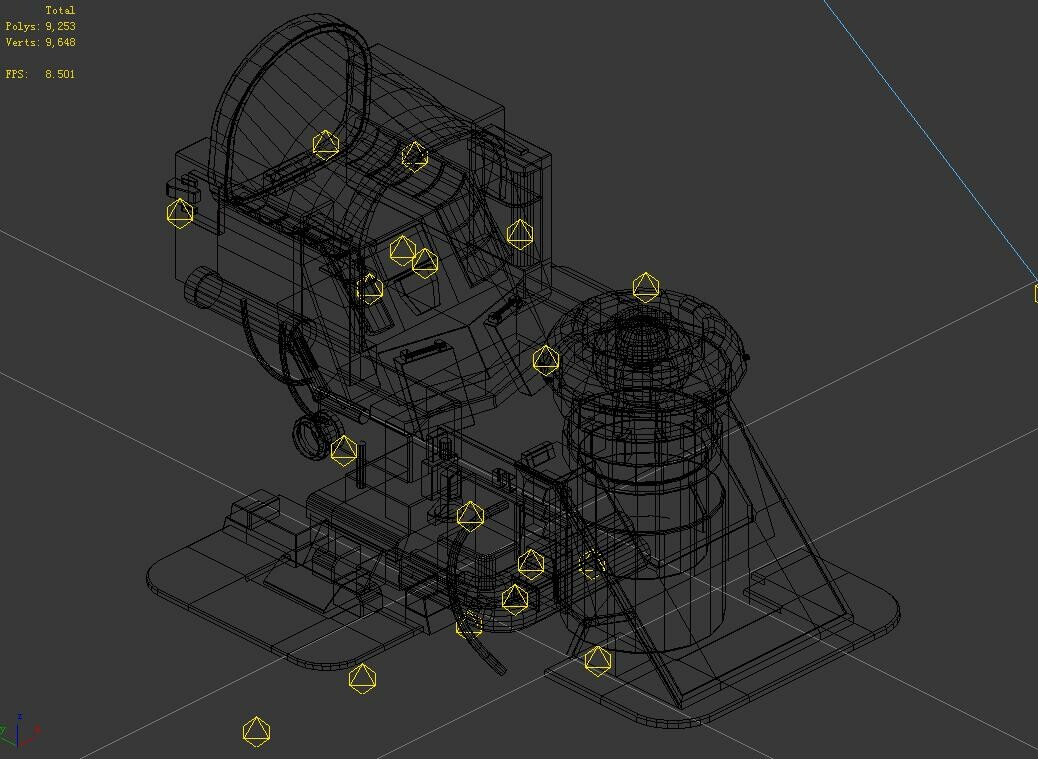The width and height of the screenshot is (1038, 759).
Task: Click the light gizmo next to the small ring
Action: [x=344, y=451]
